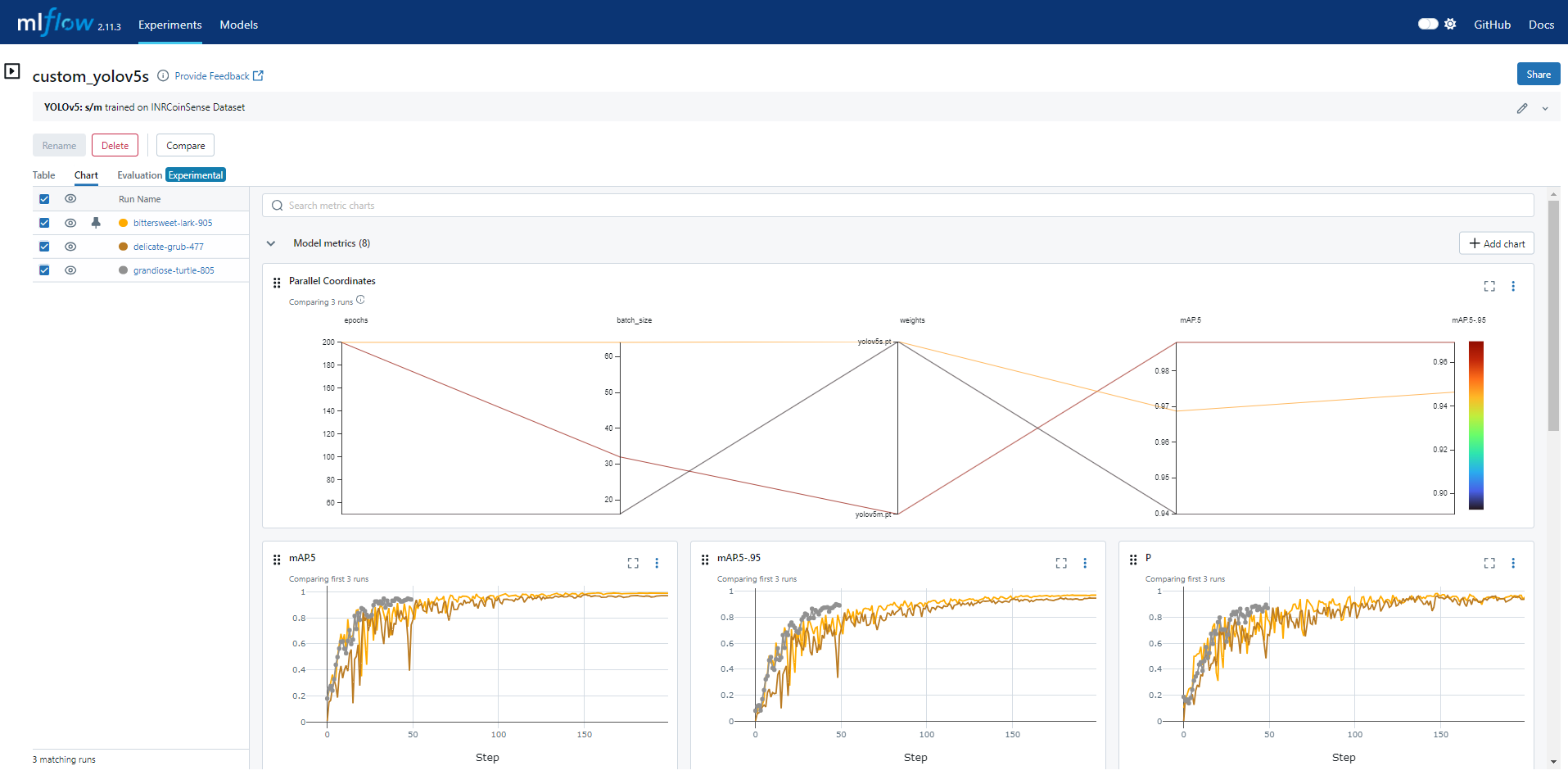Image resolution: width=1568 pixels, height=775 pixels.
Task: Show Comparing 3 runs info tooltip icon
Action: point(360,300)
